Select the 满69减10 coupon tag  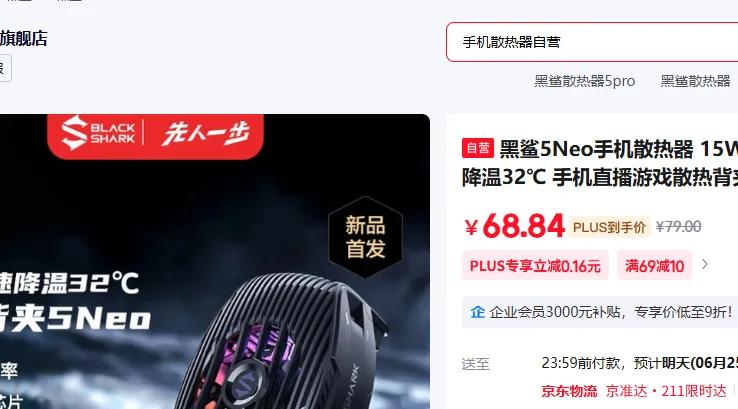click(x=654, y=266)
